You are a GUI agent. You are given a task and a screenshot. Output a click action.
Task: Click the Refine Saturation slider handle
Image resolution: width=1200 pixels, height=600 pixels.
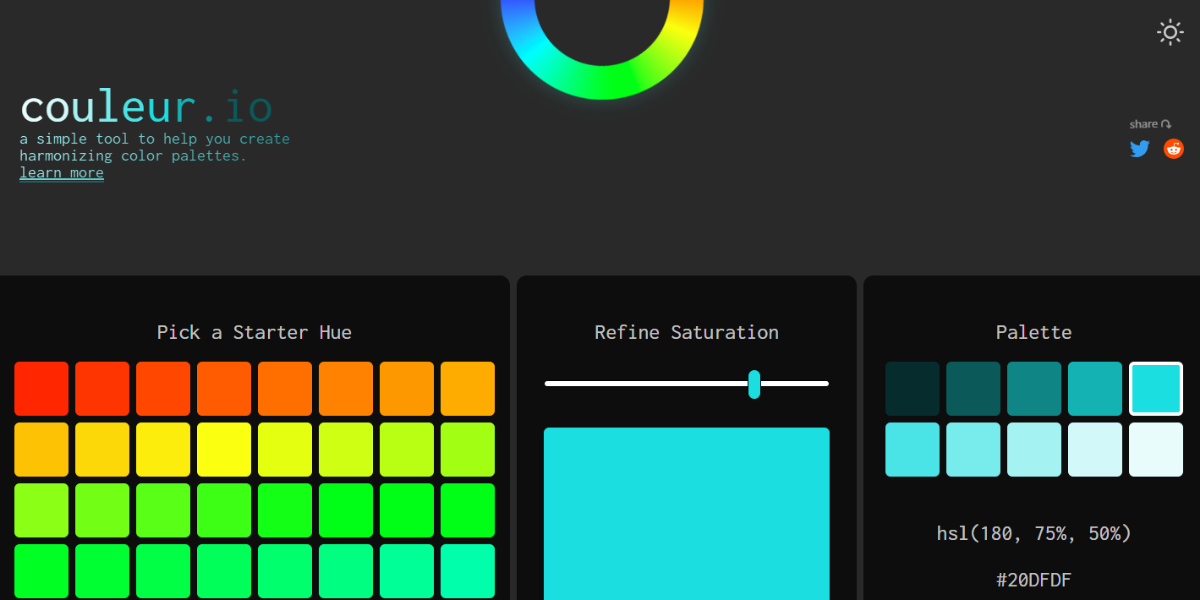point(754,384)
